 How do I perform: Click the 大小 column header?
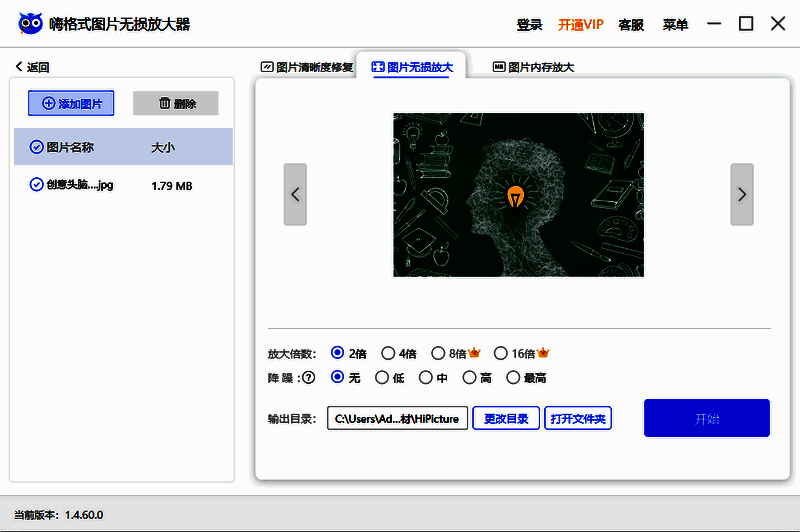[163, 147]
